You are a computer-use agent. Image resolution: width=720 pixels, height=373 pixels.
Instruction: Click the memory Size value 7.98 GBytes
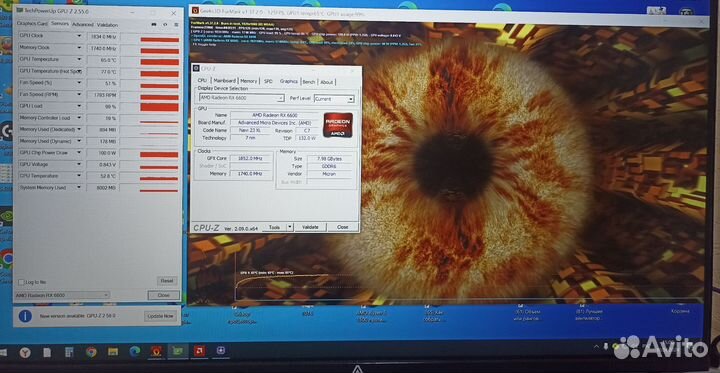tap(329, 158)
